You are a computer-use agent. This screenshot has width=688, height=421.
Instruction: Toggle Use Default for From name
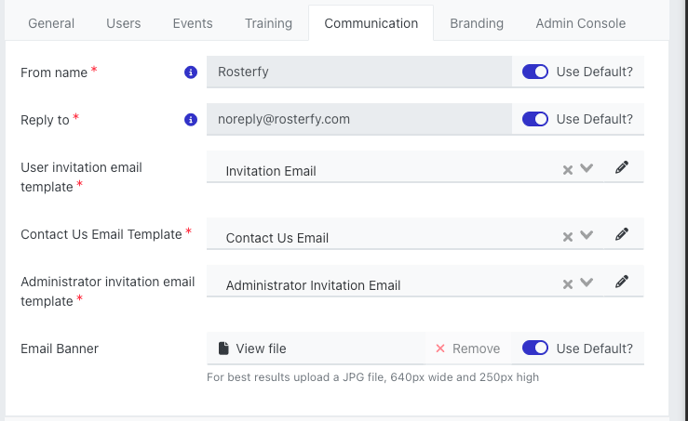pos(535,72)
